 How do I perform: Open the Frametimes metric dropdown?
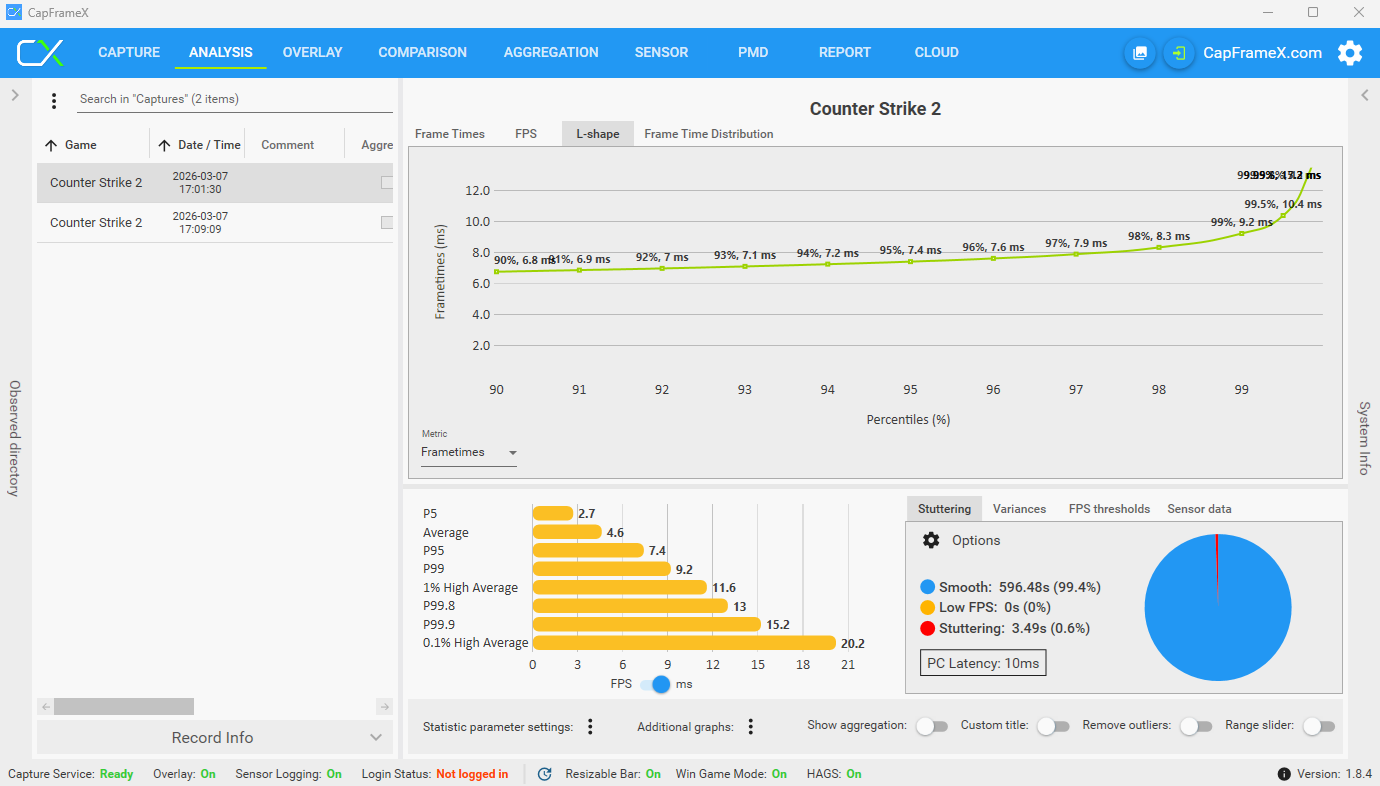point(469,453)
